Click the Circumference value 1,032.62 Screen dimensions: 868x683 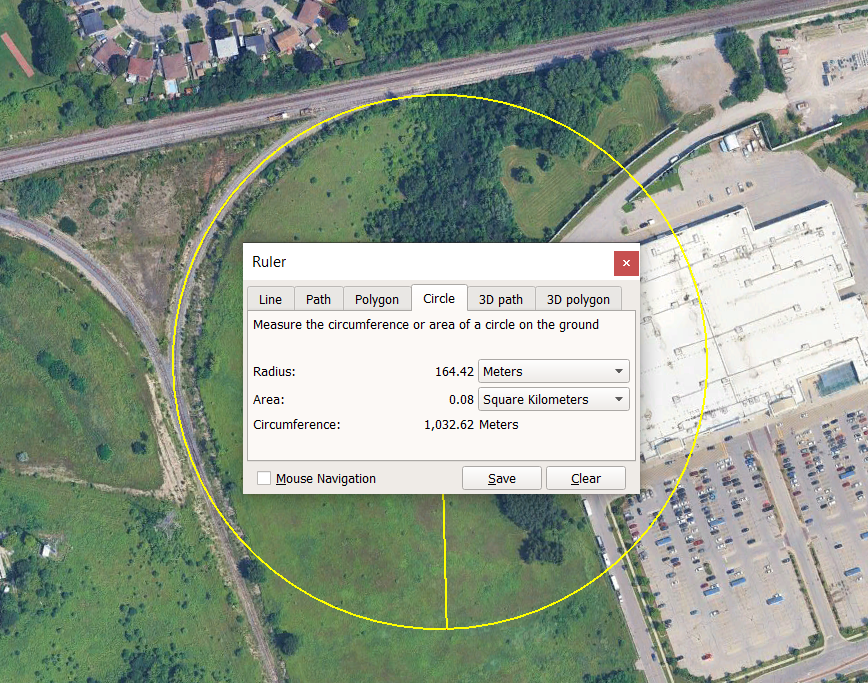(x=448, y=424)
